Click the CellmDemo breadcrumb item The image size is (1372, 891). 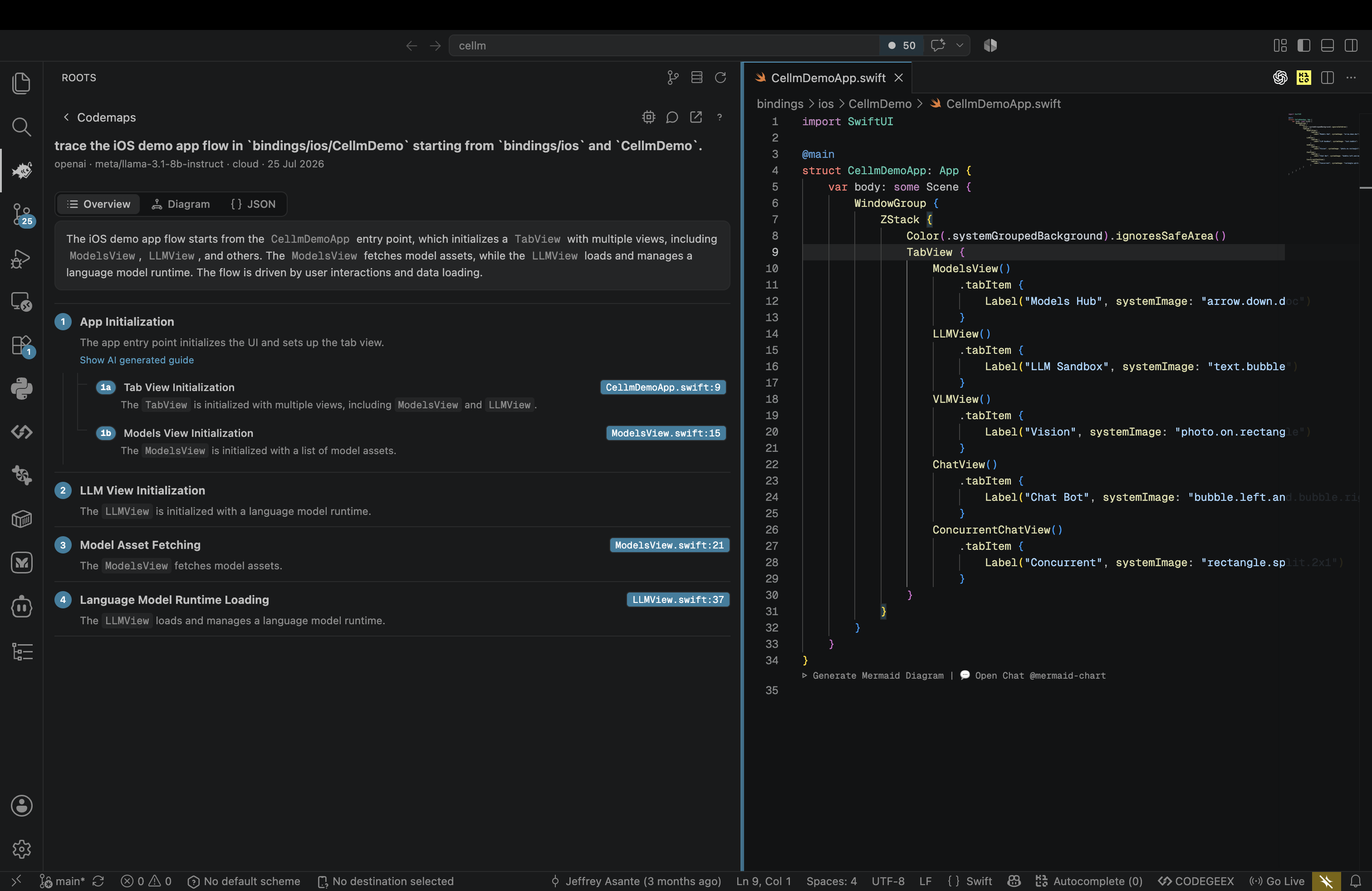880,104
